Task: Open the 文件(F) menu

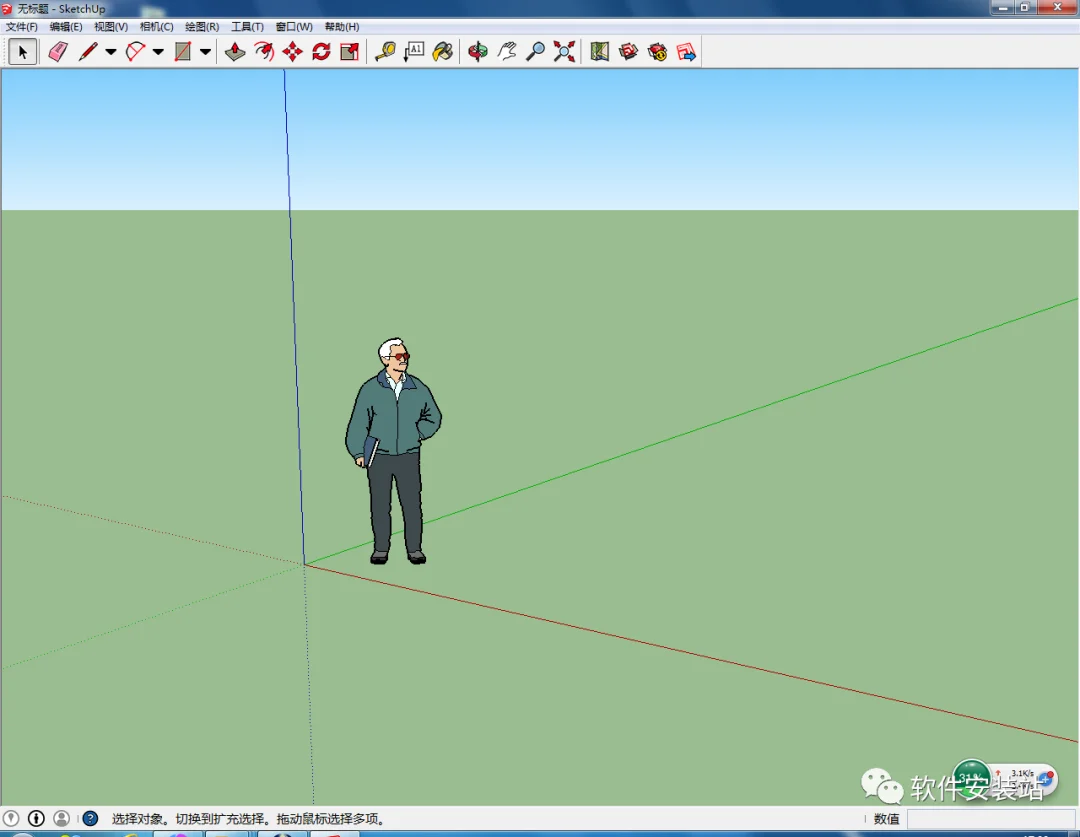Action: coord(21,27)
